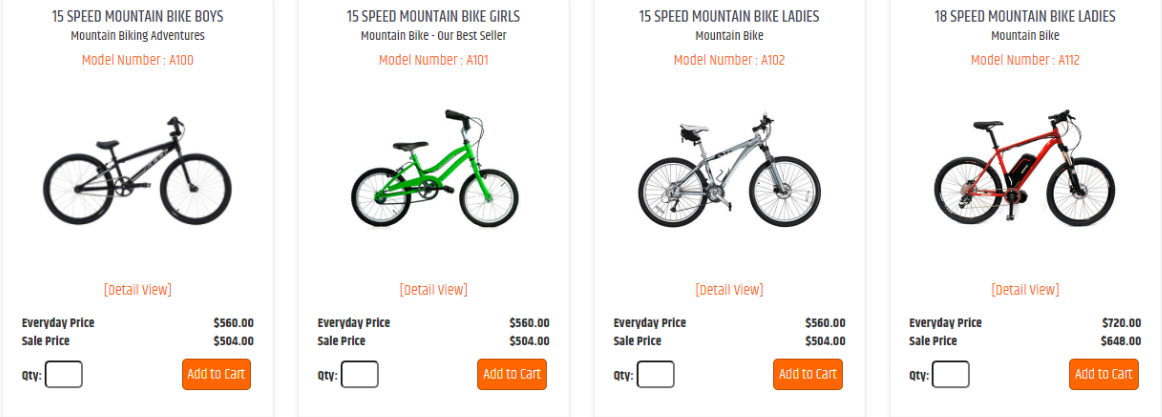1162x417 pixels.
Task: Focus the Qty field for model A102
Action: coord(655,374)
